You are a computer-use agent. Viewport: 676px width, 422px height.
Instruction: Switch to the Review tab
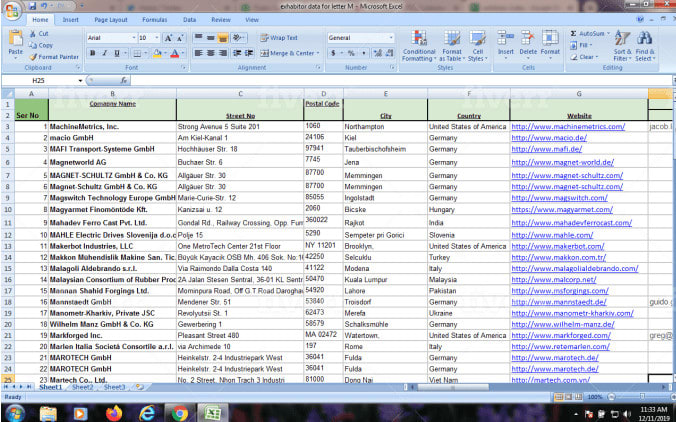[221, 20]
